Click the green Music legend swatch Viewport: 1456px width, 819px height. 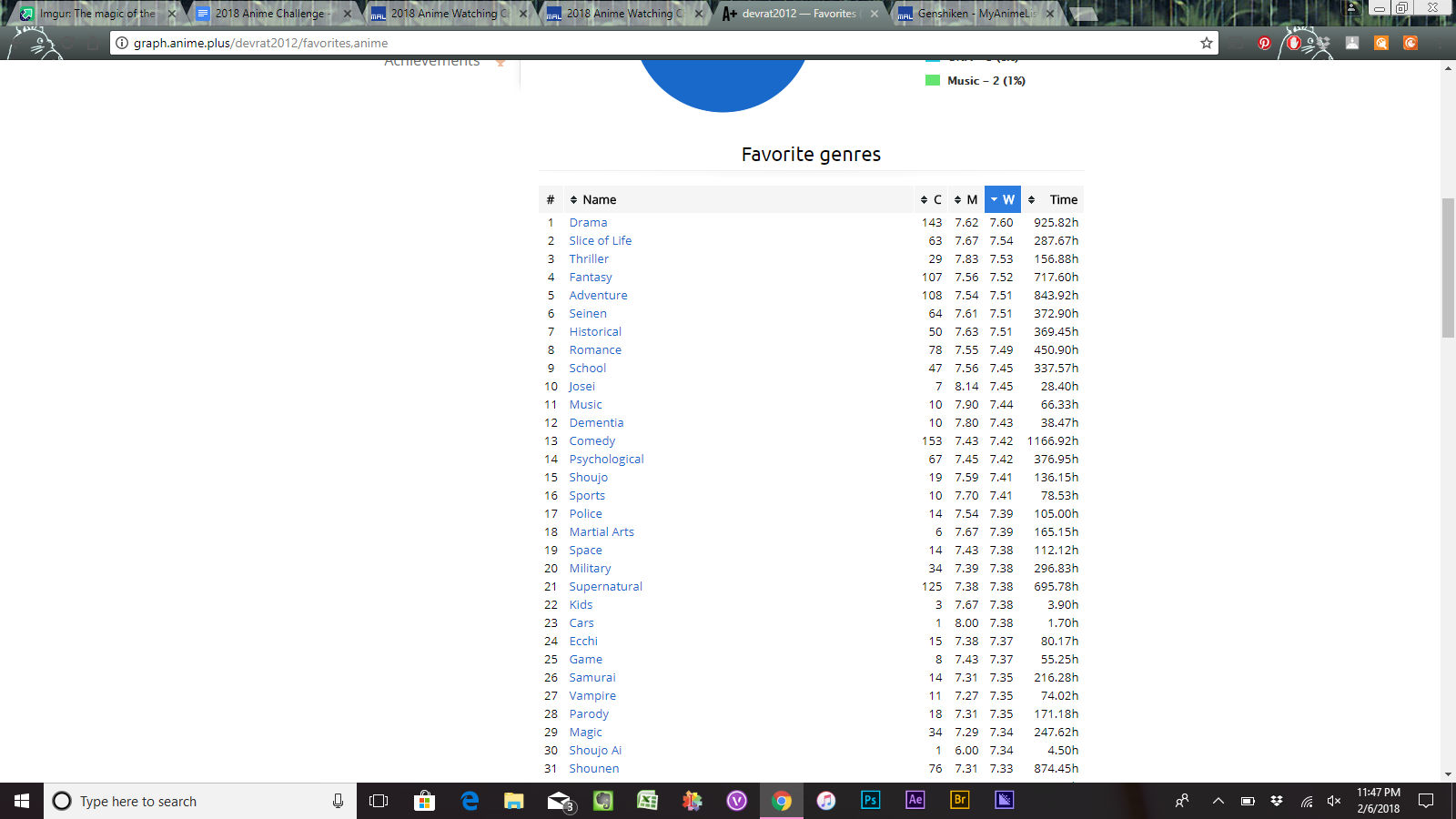933,81
